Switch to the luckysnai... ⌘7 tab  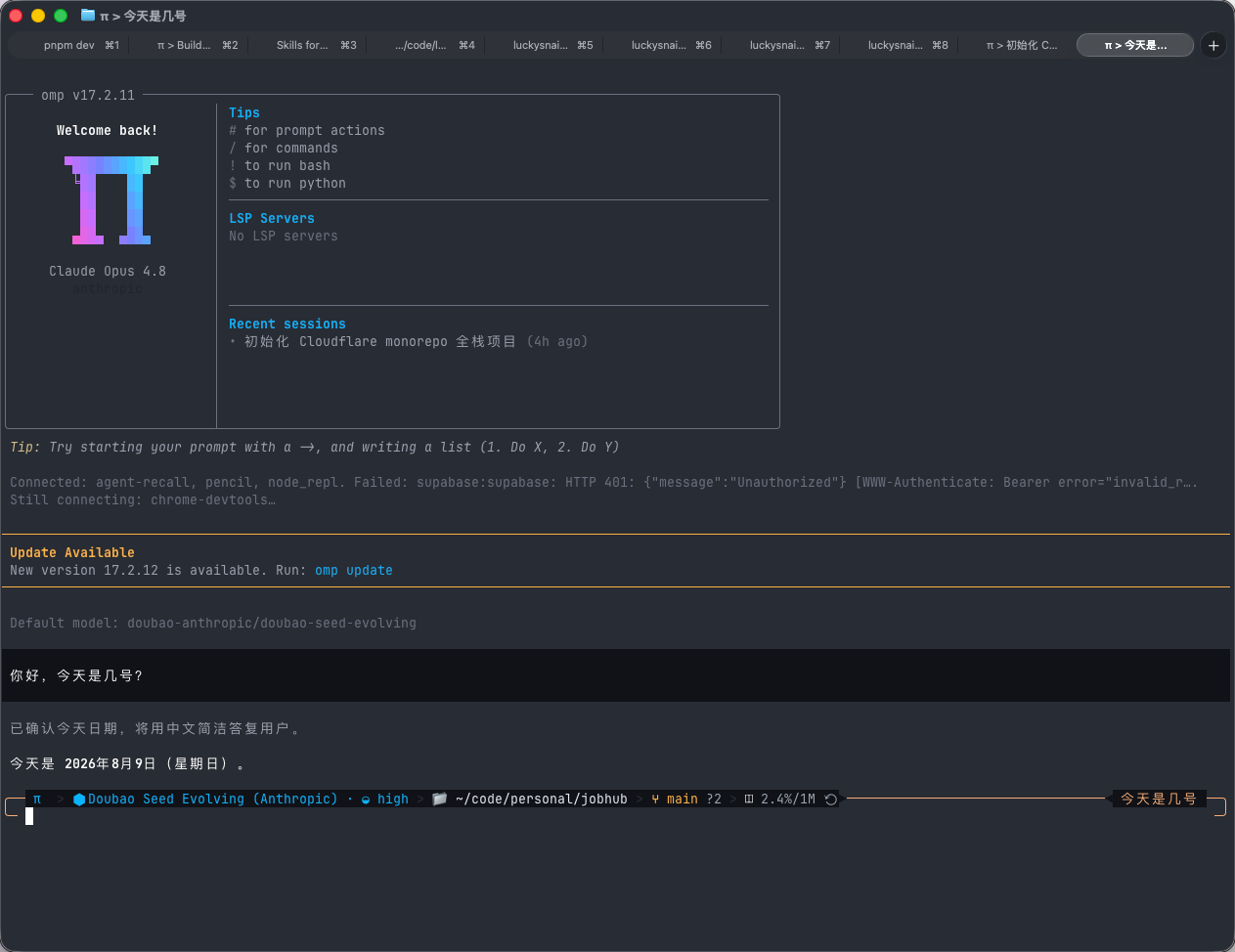click(x=780, y=45)
